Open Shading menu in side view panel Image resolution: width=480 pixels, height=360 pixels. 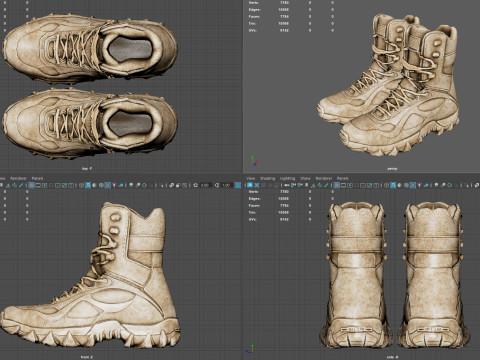267,178
